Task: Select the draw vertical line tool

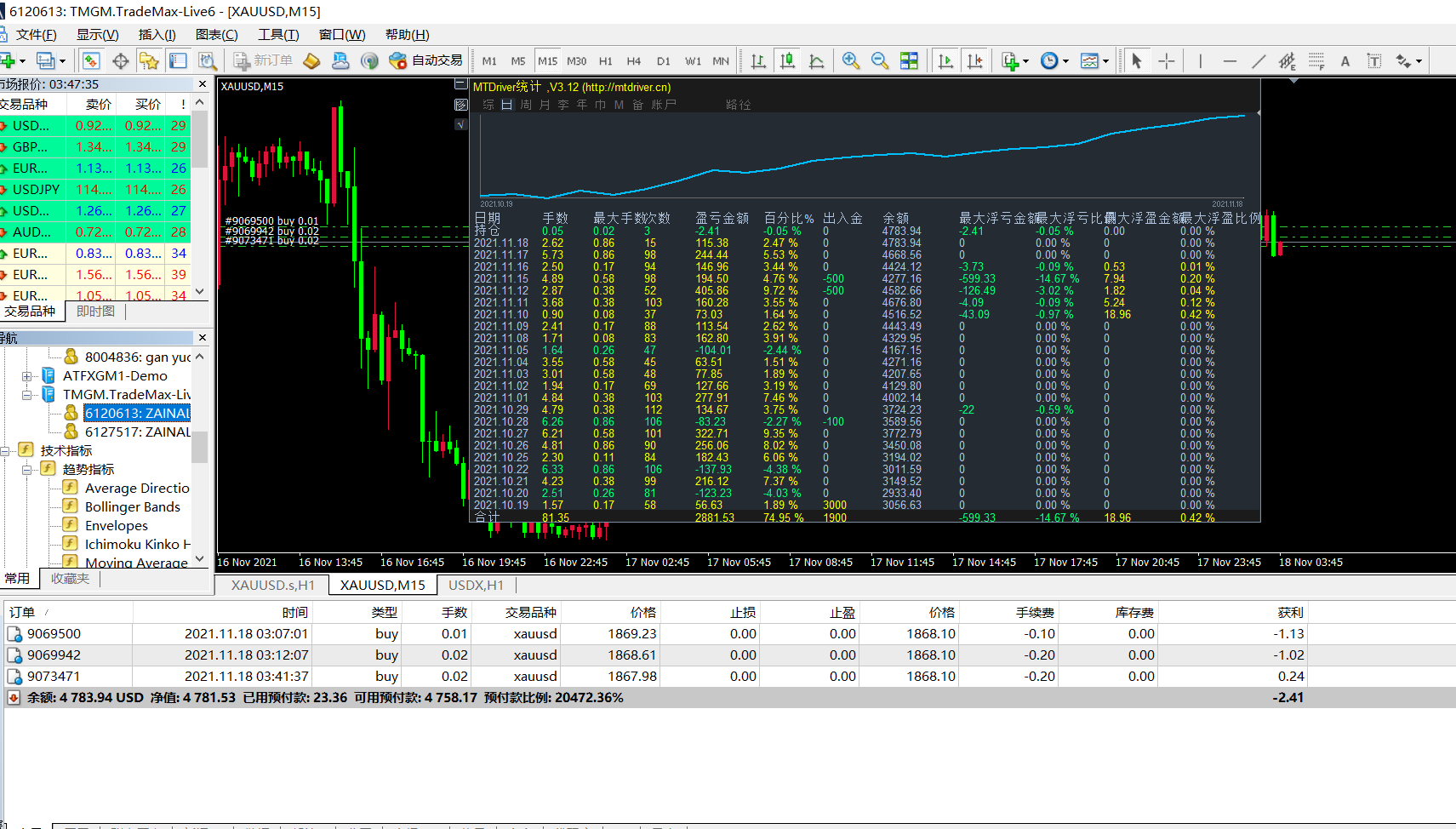Action: coord(1200,60)
